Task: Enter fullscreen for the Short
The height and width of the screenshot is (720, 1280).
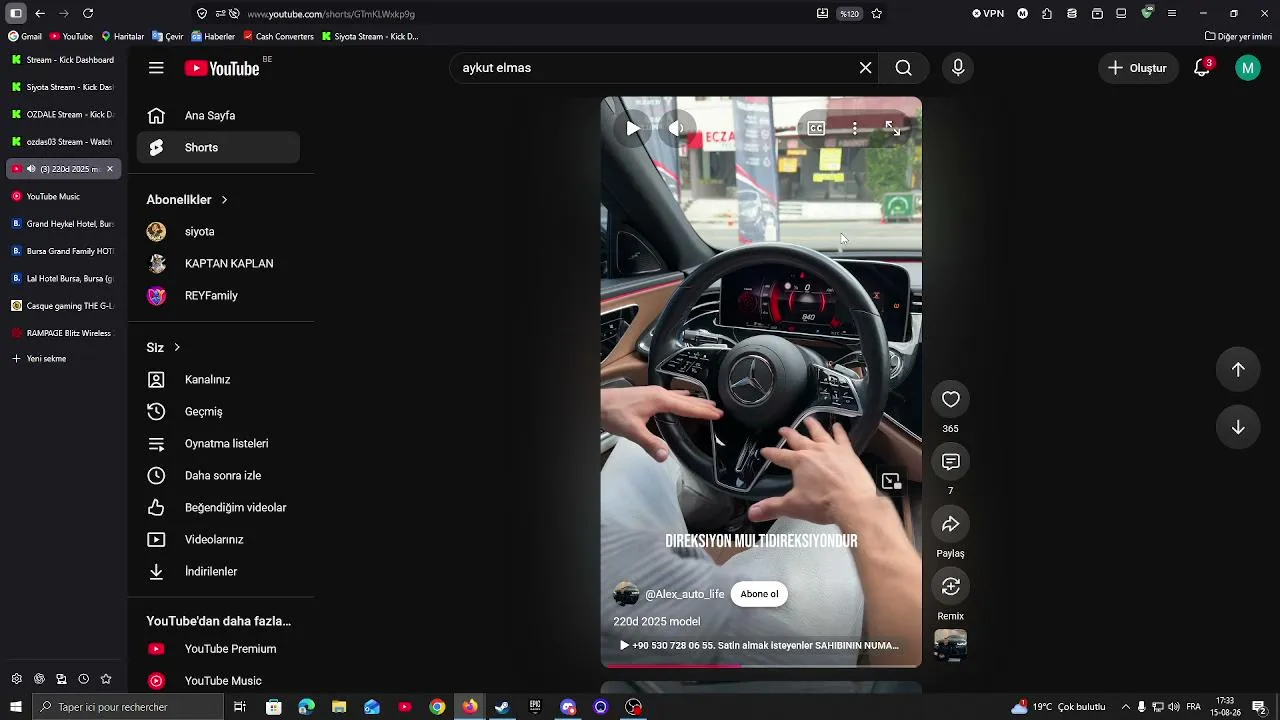Action: (x=892, y=128)
